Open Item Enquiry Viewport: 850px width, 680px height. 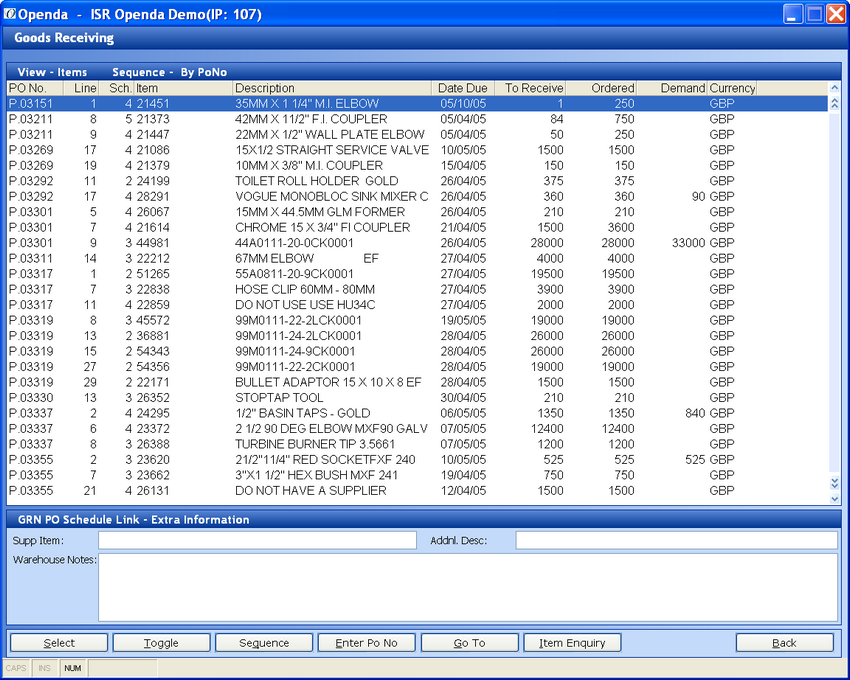pos(572,643)
